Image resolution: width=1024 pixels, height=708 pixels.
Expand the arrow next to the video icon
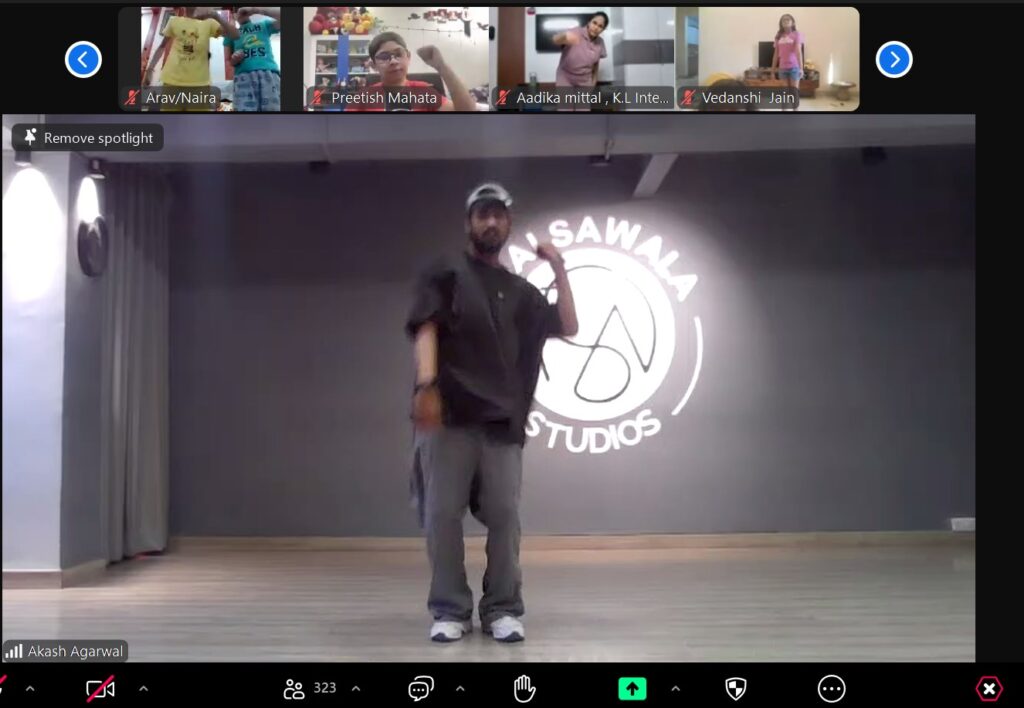click(x=143, y=688)
